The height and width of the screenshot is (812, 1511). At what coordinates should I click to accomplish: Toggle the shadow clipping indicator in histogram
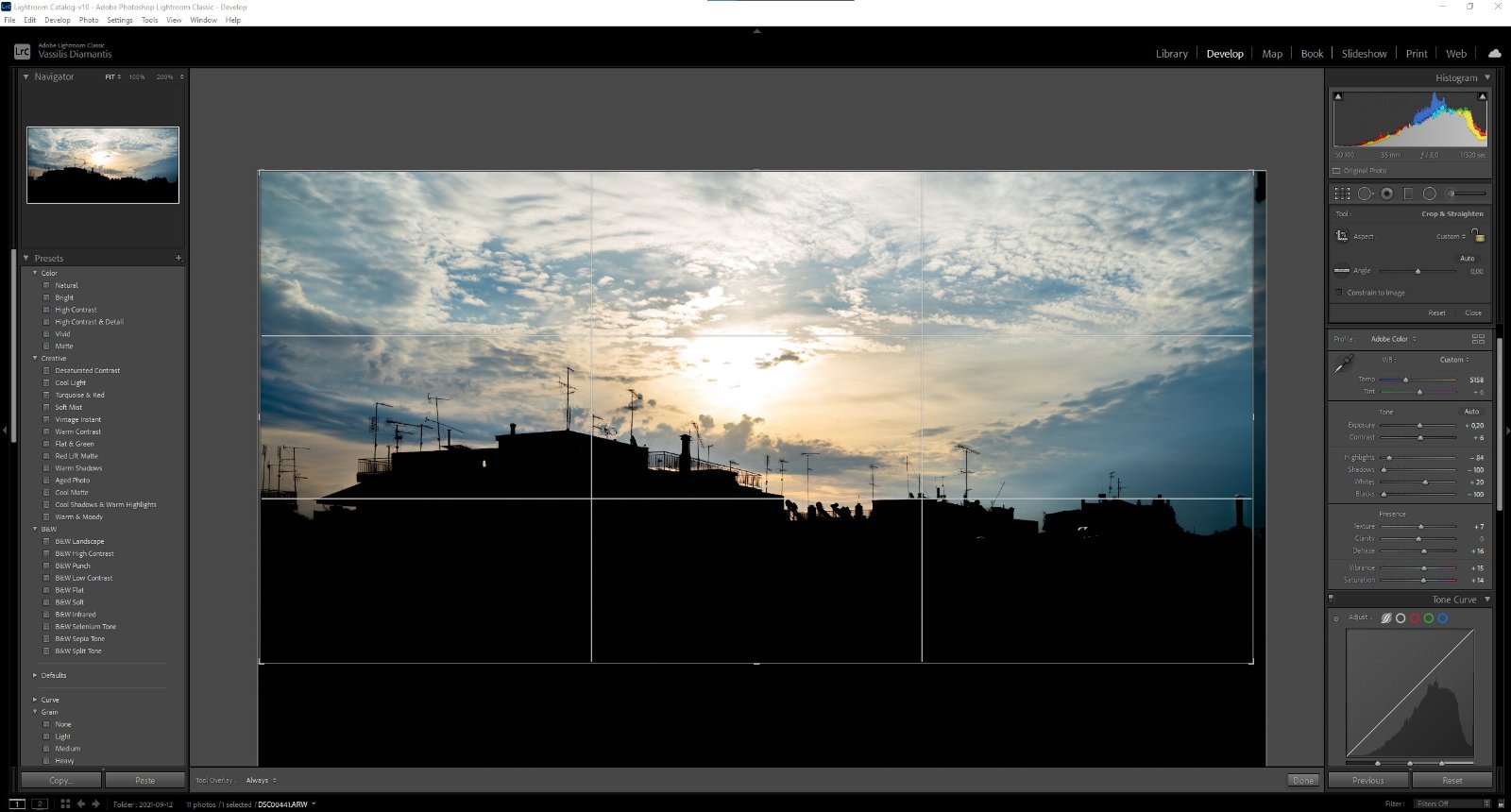1337,96
